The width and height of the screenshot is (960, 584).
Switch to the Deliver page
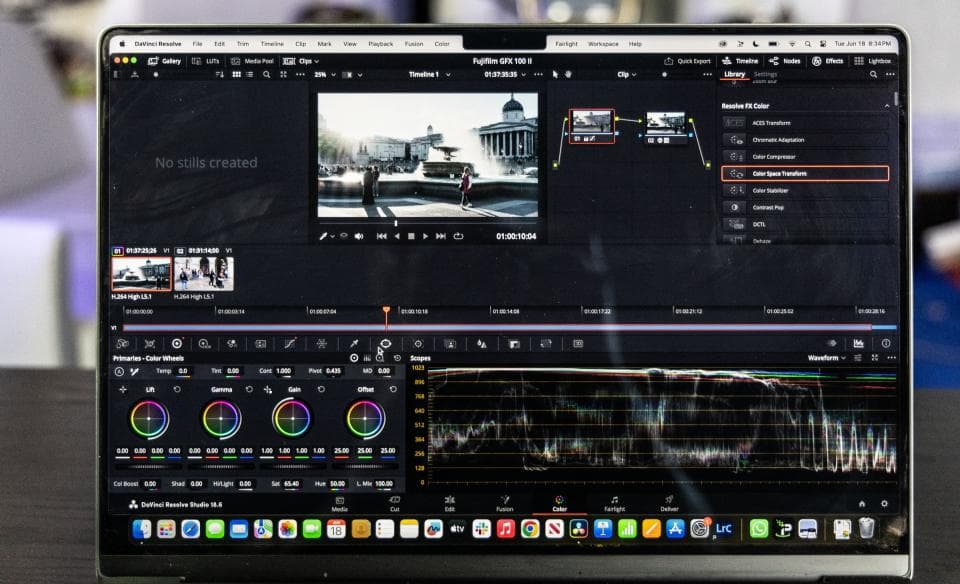(x=669, y=504)
